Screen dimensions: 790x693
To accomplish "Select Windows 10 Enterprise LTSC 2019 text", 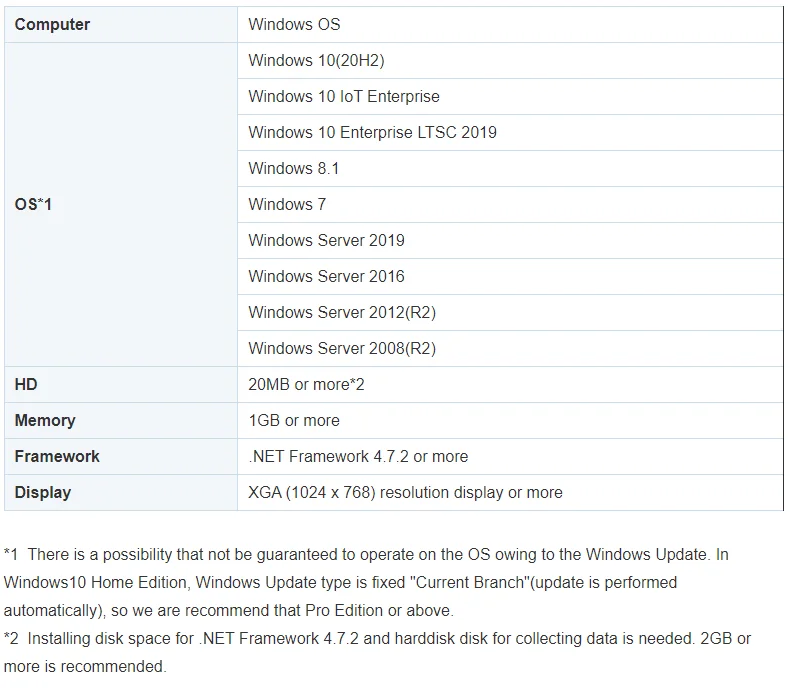I will point(372,132).
